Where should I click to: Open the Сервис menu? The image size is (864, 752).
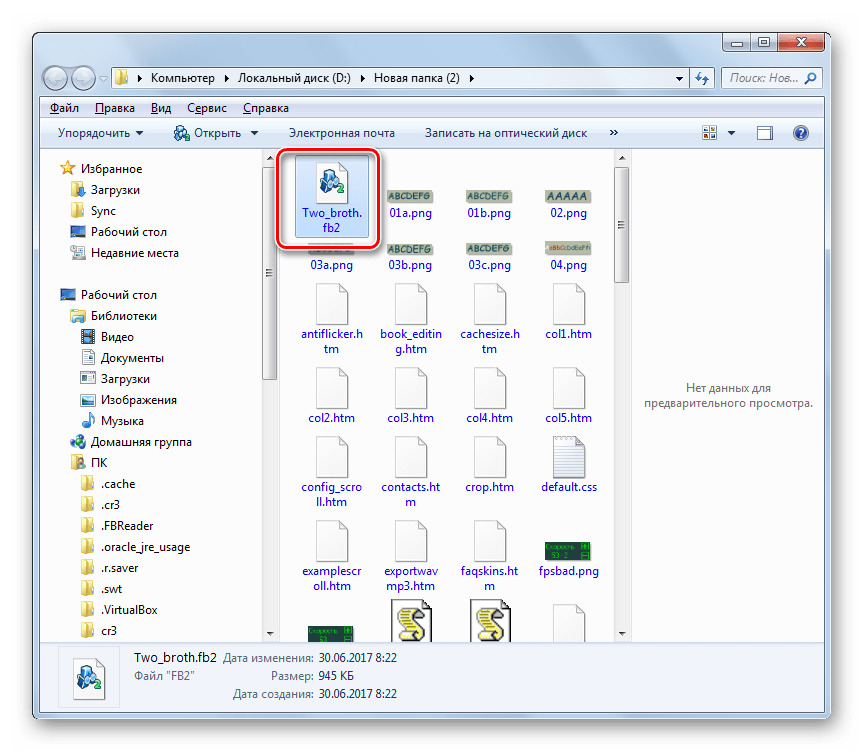tap(206, 108)
